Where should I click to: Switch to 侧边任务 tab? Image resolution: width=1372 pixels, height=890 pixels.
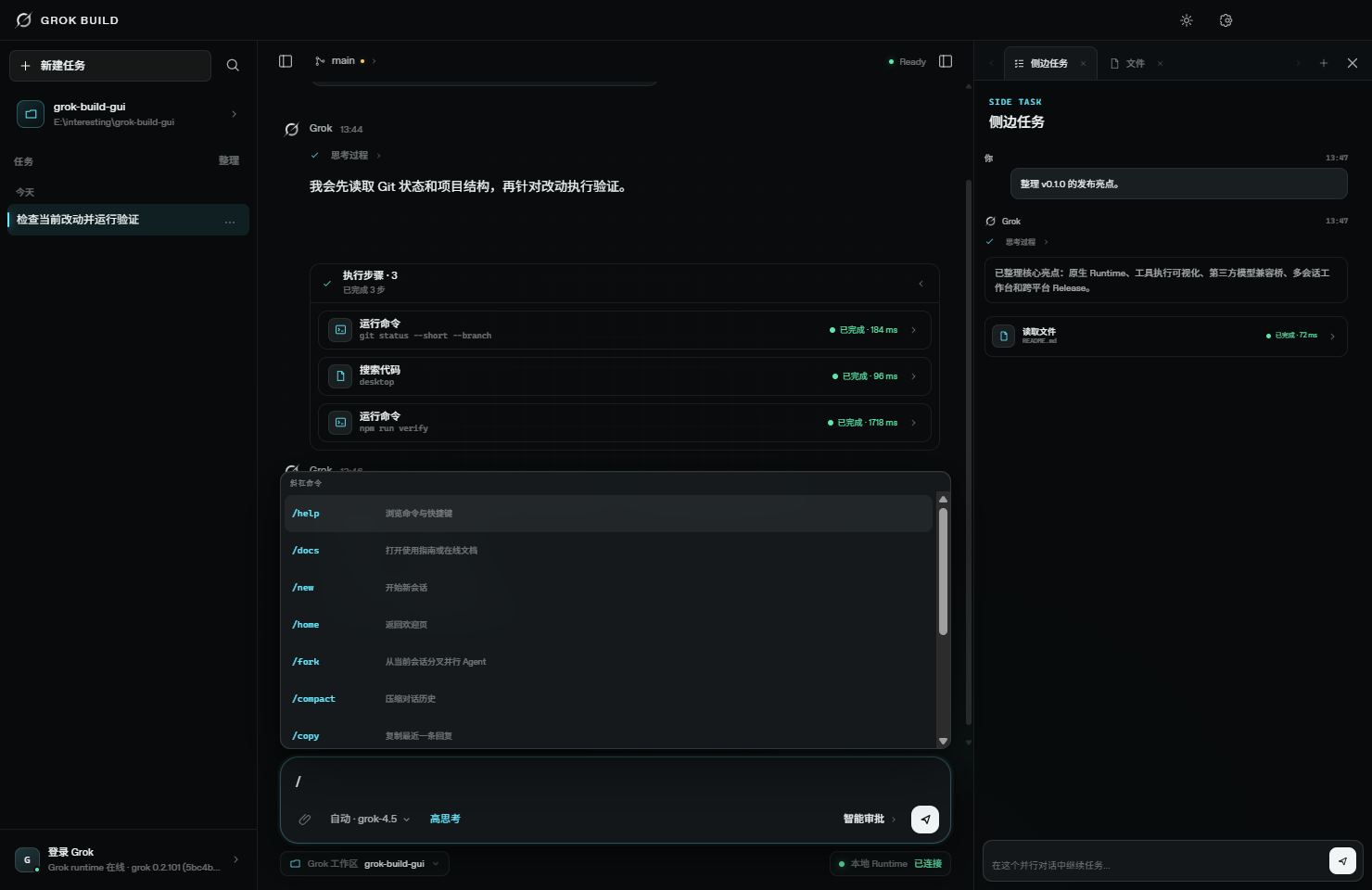coord(1048,64)
